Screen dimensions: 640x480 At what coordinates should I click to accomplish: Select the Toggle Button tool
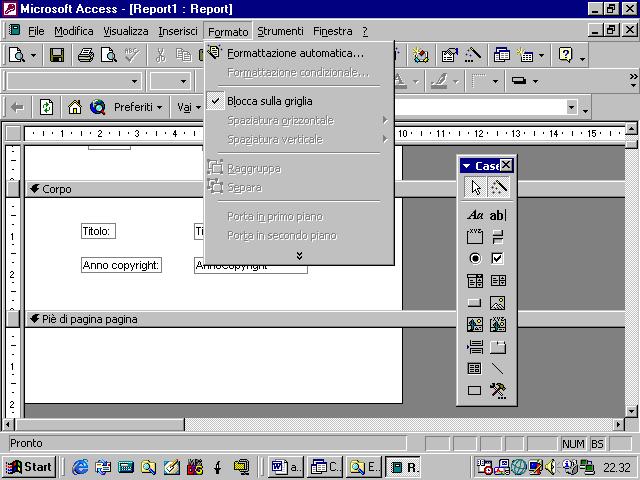click(498, 236)
